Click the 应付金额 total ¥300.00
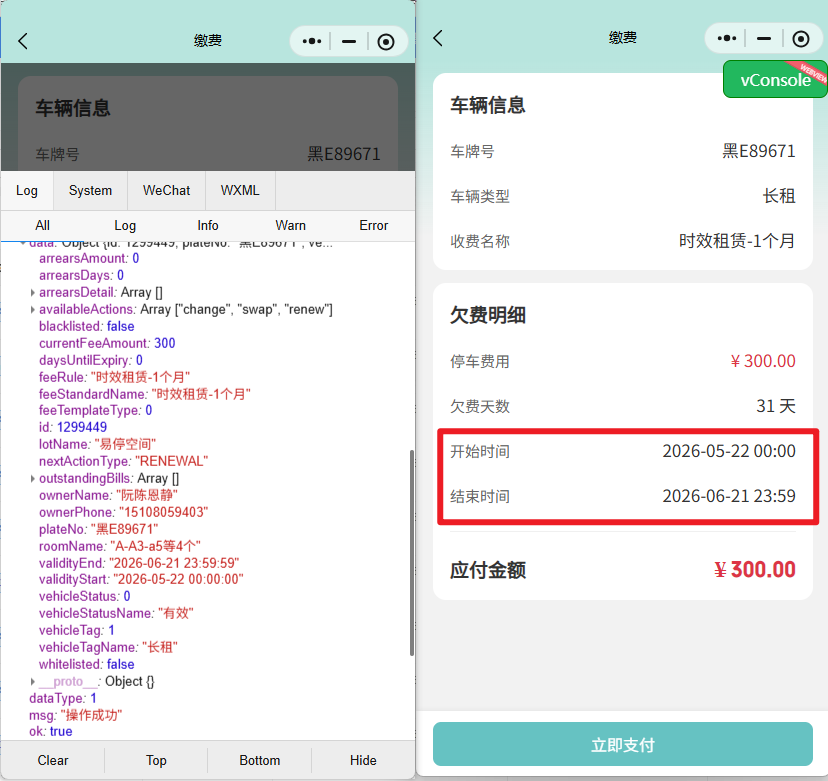Viewport: 828px width, 781px height. pos(755,570)
